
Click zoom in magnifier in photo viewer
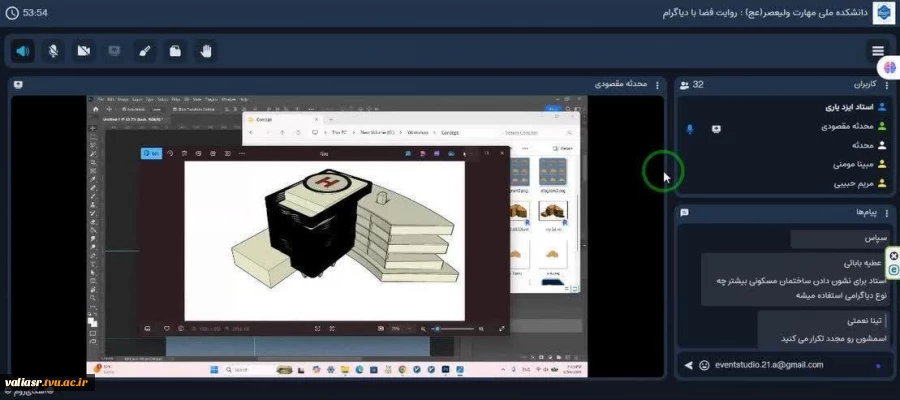[481, 329]
